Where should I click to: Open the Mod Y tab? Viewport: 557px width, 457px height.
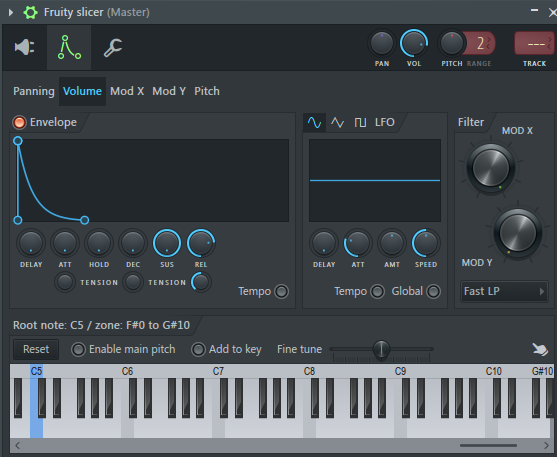[169, 91]
